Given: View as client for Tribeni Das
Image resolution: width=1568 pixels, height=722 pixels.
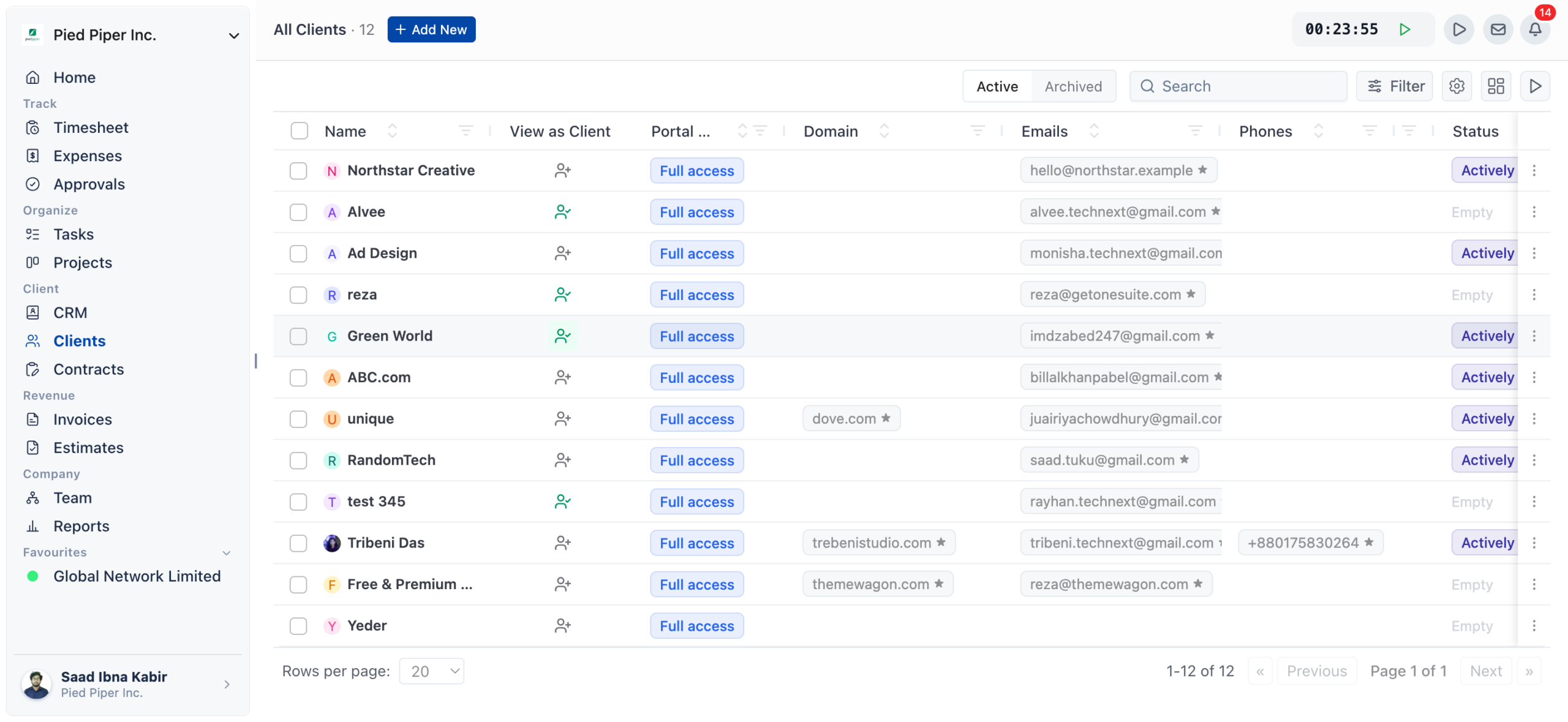Looking at the screenshot, I should tap(562, 543).
